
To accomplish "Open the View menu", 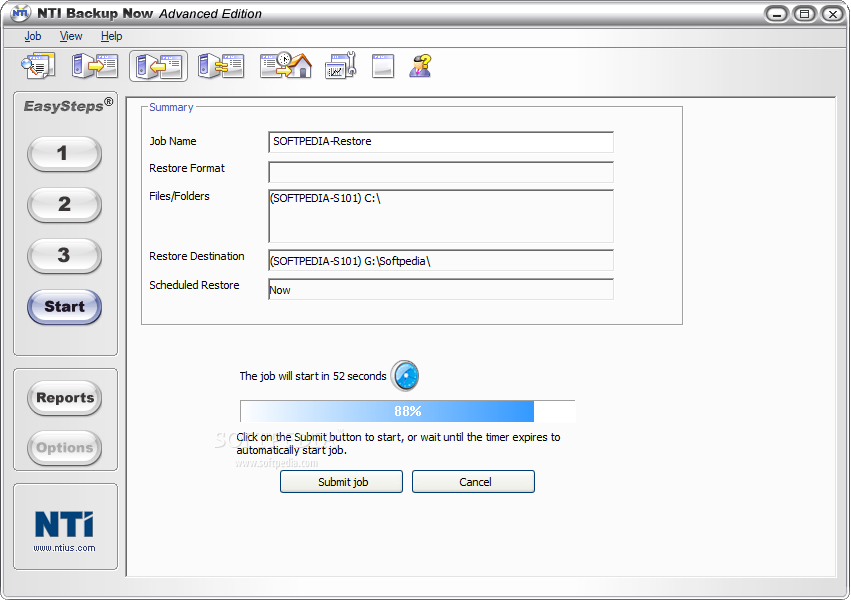I will point(71,36).
